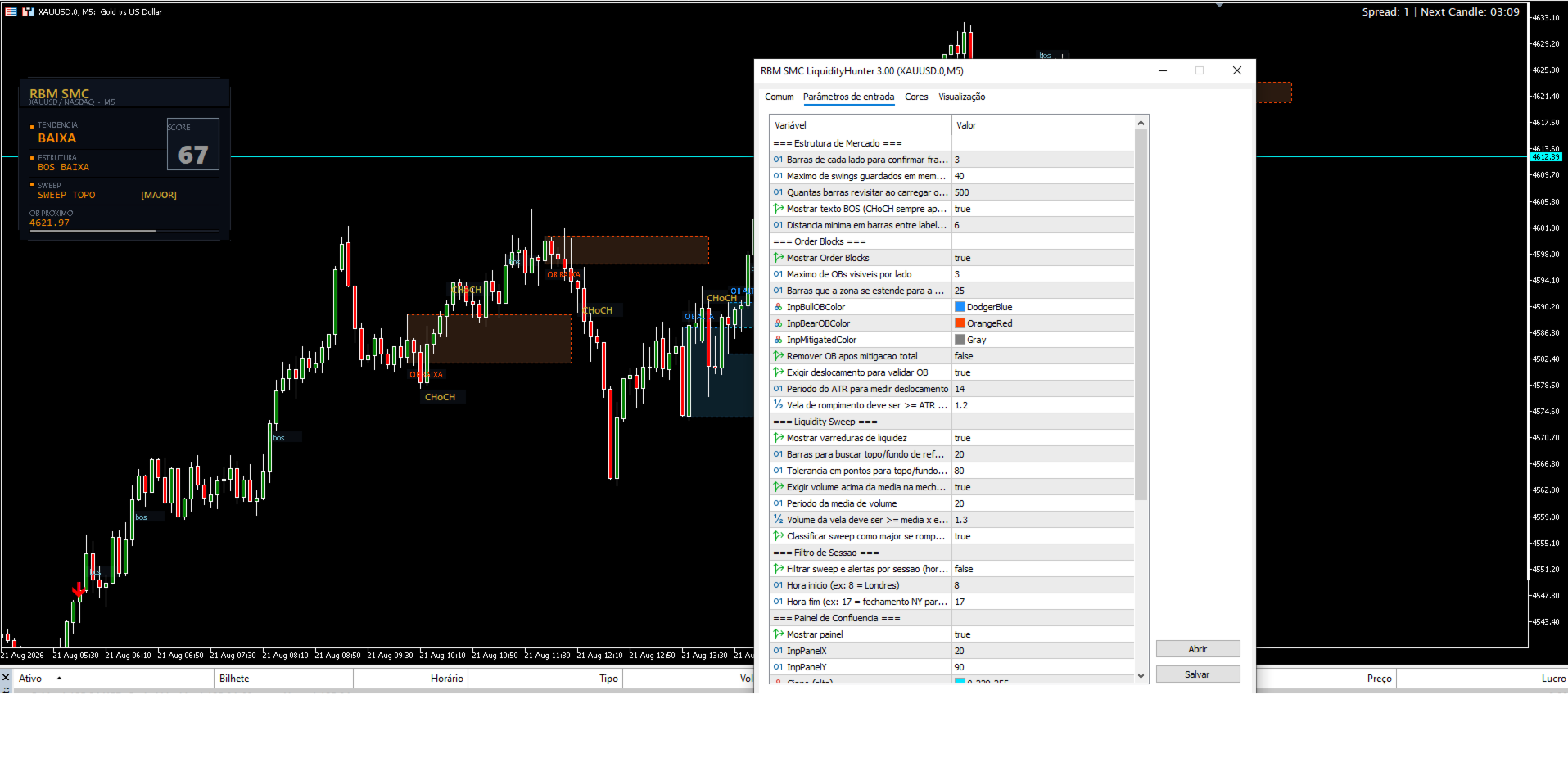Open the DodgerBlue color value dropdown for InpBullOBColor
This screenshot has height=776, width=1568.
click(1043, 307)
